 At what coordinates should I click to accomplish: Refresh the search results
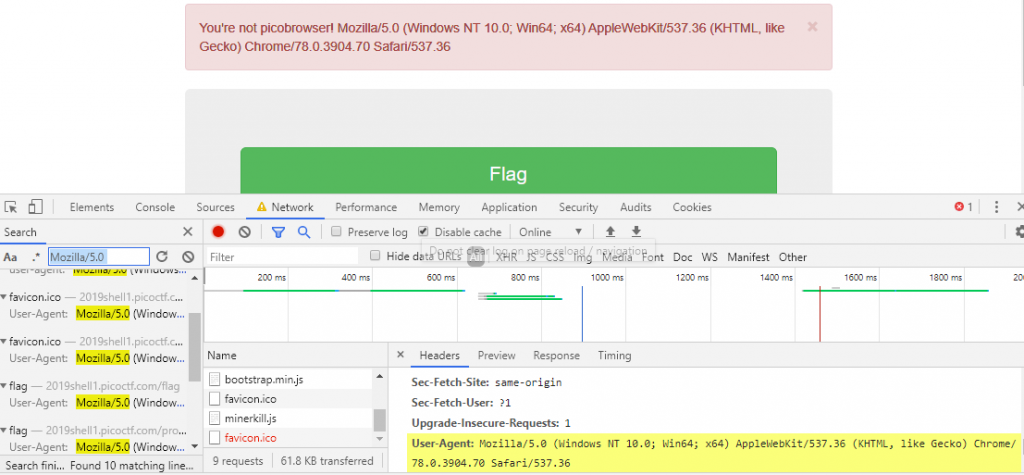(x=162, y=257)
